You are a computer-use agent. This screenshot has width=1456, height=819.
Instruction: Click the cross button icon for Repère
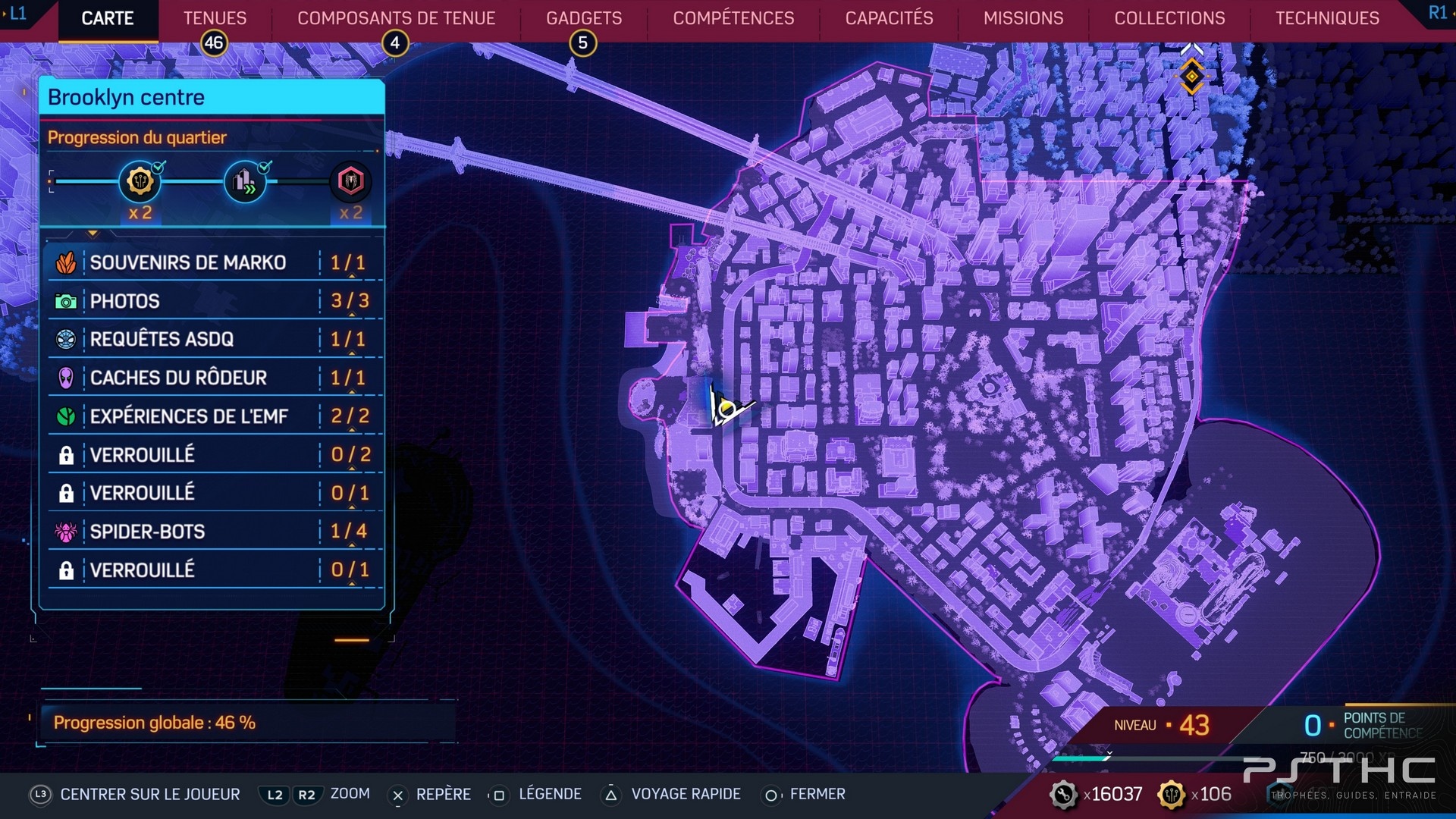click(397, 795)
